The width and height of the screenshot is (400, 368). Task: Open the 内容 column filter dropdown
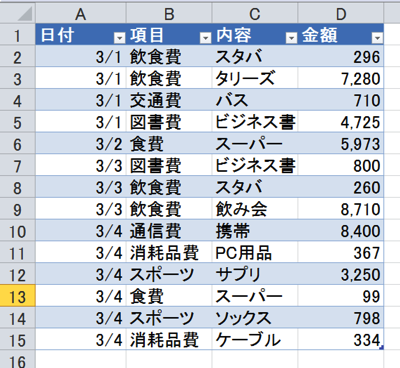click(291, 38)
